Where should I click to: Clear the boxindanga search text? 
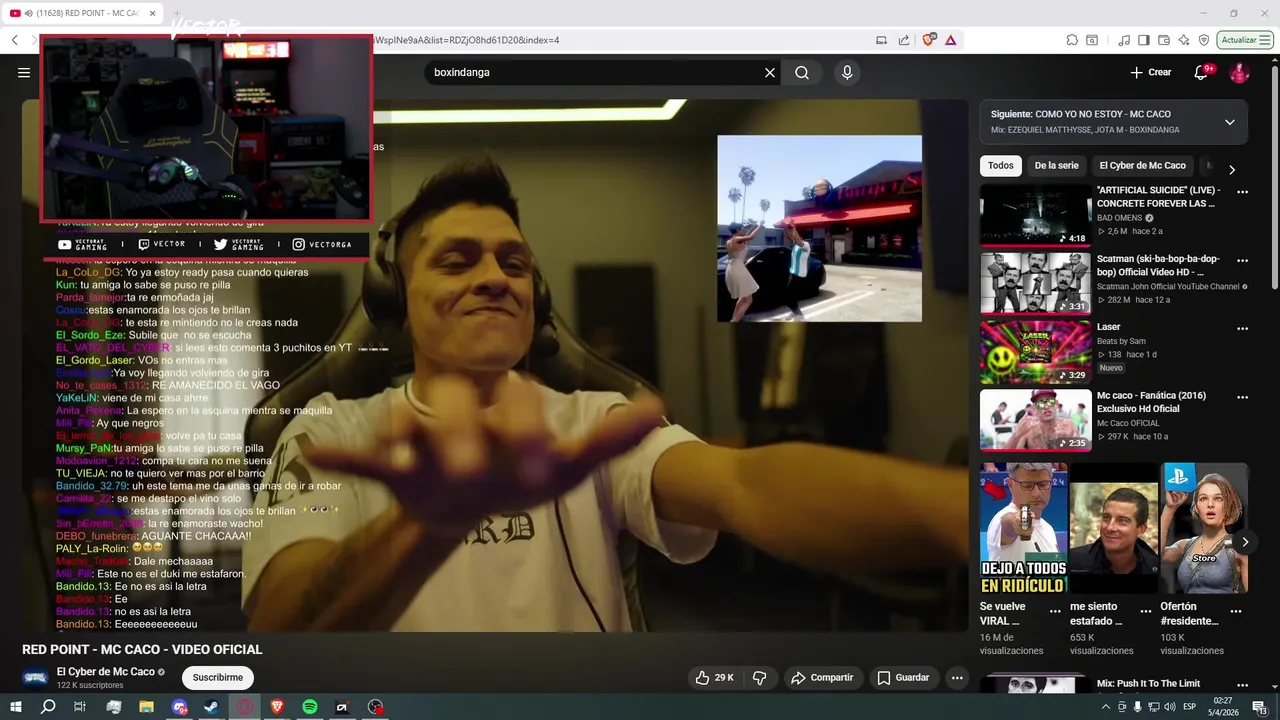(x=770, y=72)
